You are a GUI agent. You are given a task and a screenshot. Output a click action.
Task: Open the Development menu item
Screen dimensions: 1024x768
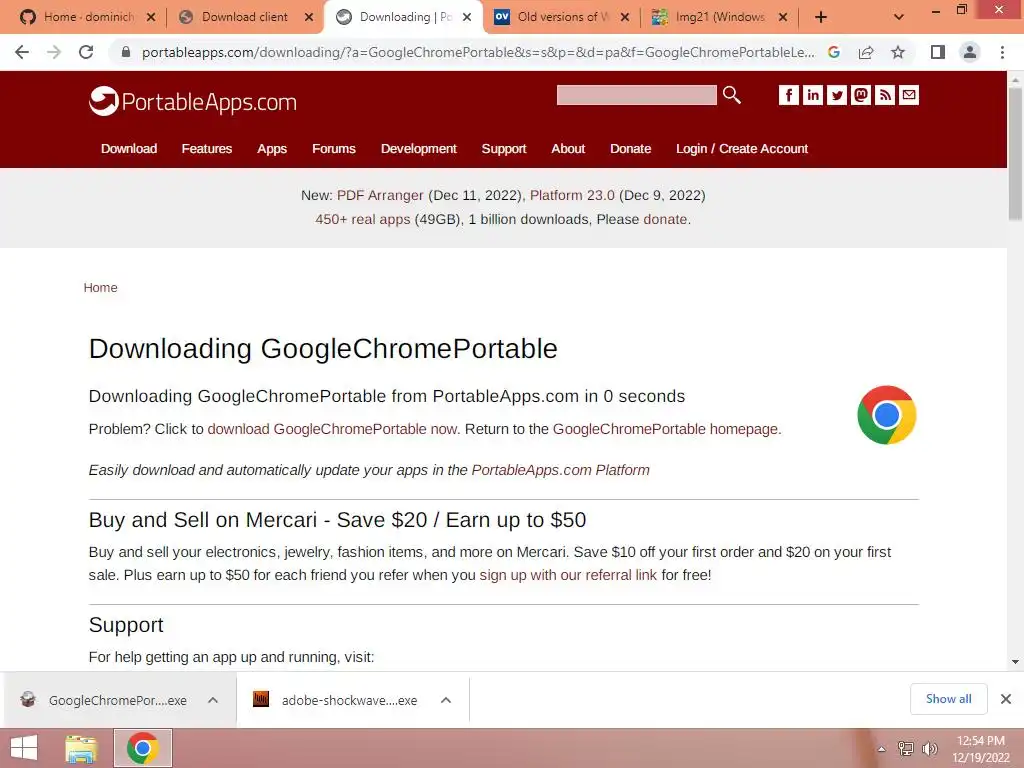pyautogui.click(x=419, y=149)
